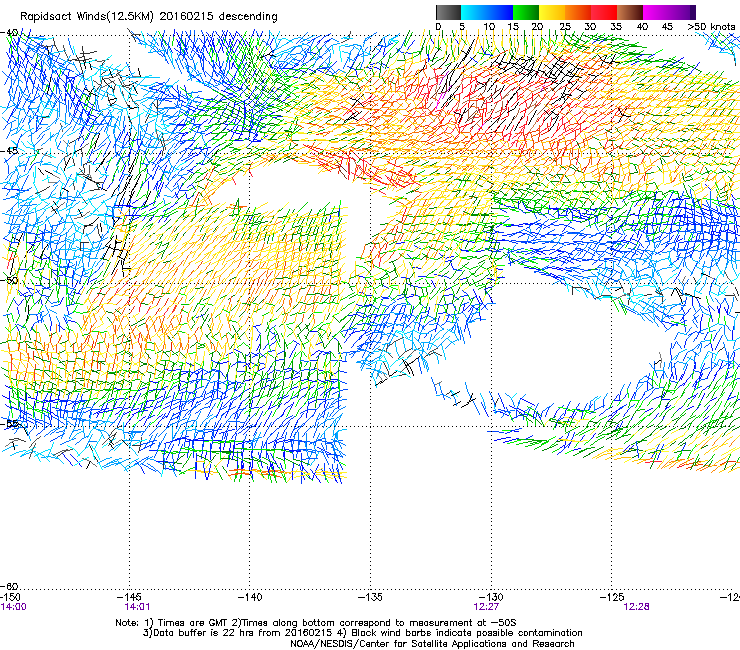740x650 pixels.
Task: Click the purple '14:00' time label
Action: click(x=14, y=607)
